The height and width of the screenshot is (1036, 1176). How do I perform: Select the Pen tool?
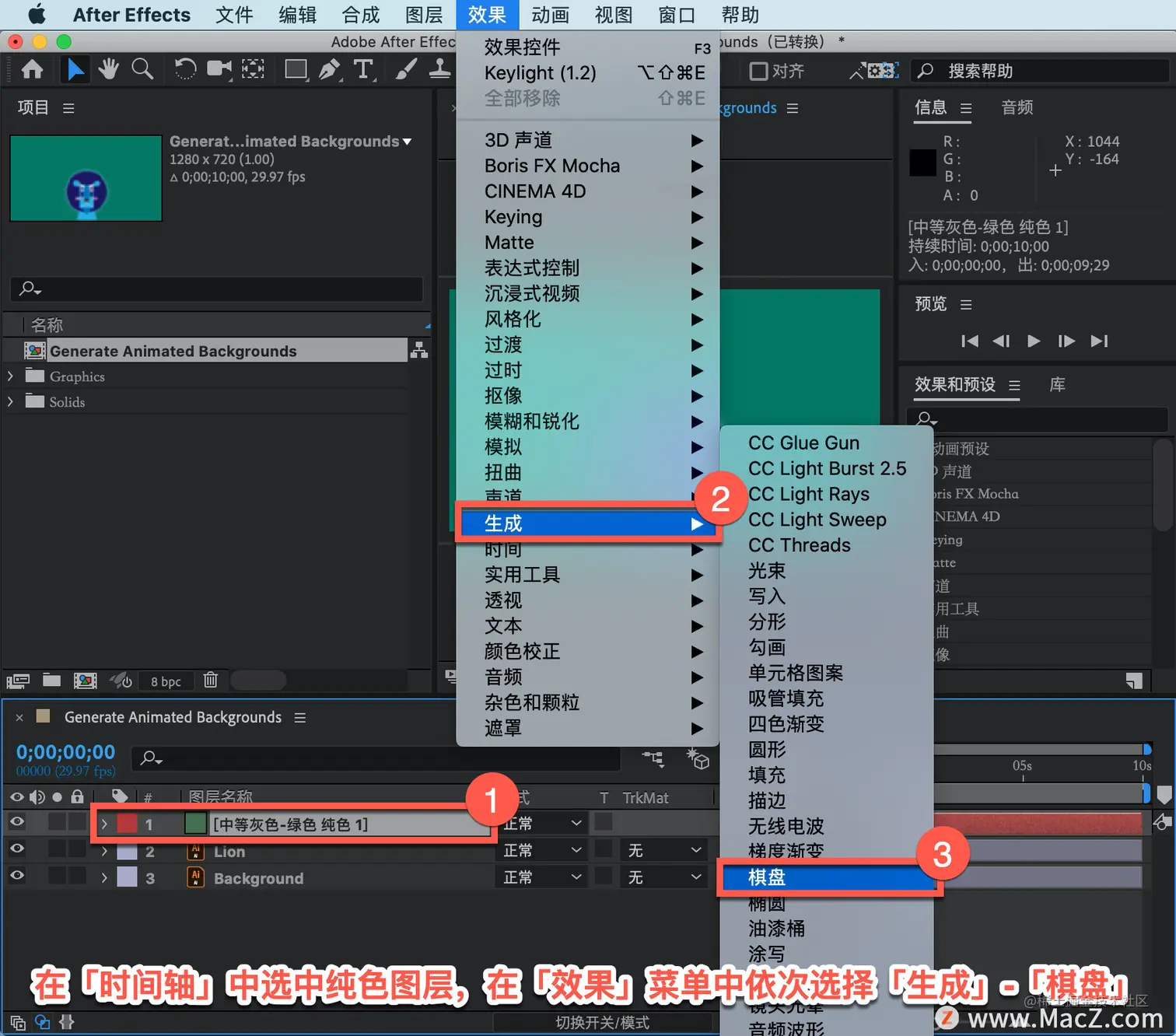pyautogui.click(x=330, y=69)
